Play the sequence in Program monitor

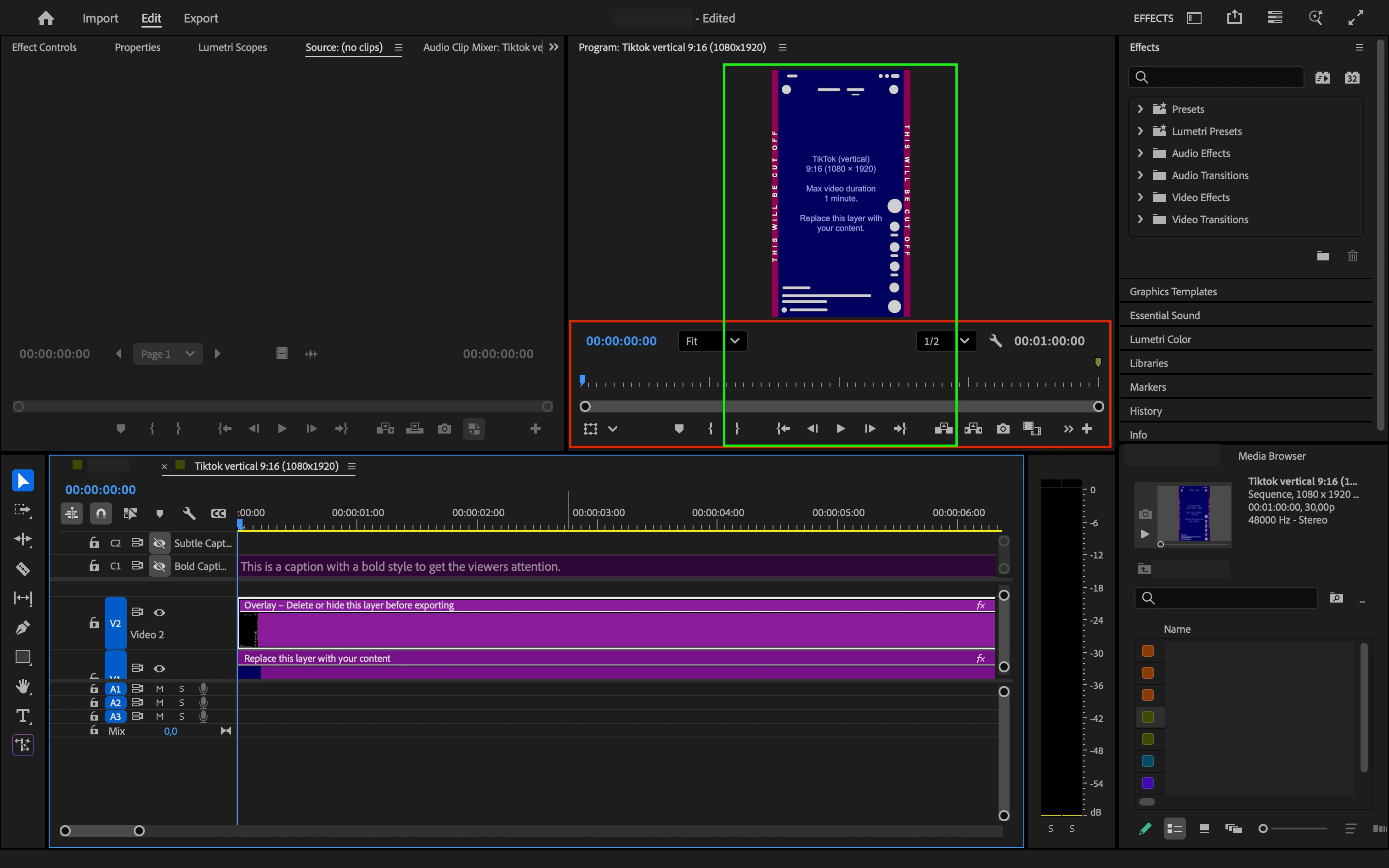[840, 429]
